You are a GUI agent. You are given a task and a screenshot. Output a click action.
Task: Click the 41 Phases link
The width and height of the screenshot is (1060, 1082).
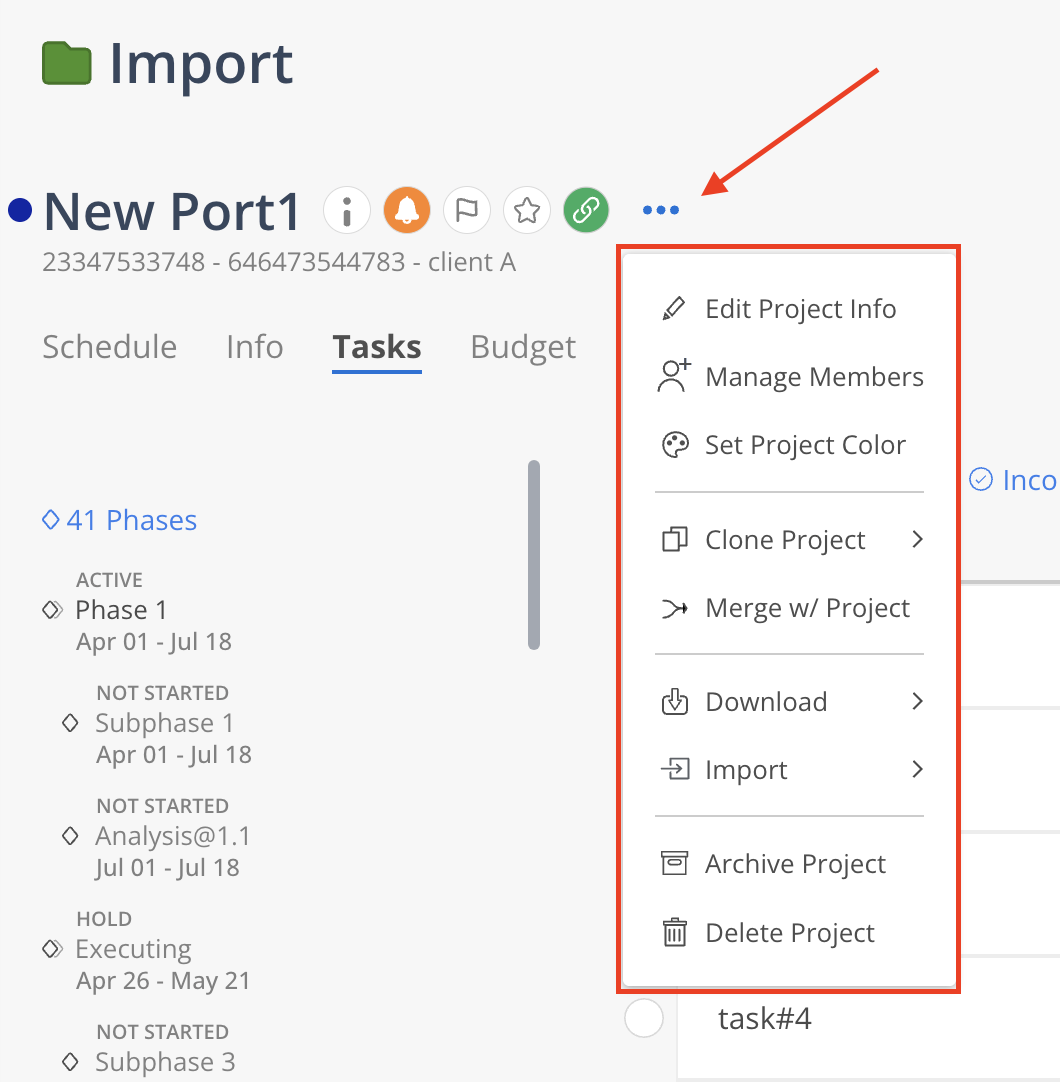point(131,521)
